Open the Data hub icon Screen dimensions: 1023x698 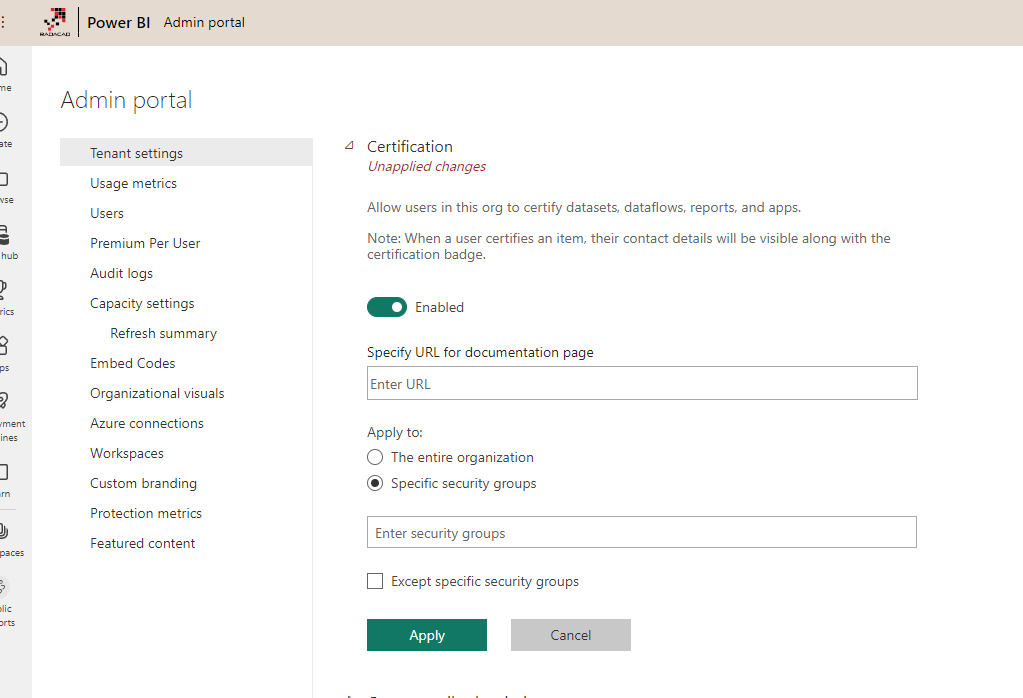coord(5,236)
